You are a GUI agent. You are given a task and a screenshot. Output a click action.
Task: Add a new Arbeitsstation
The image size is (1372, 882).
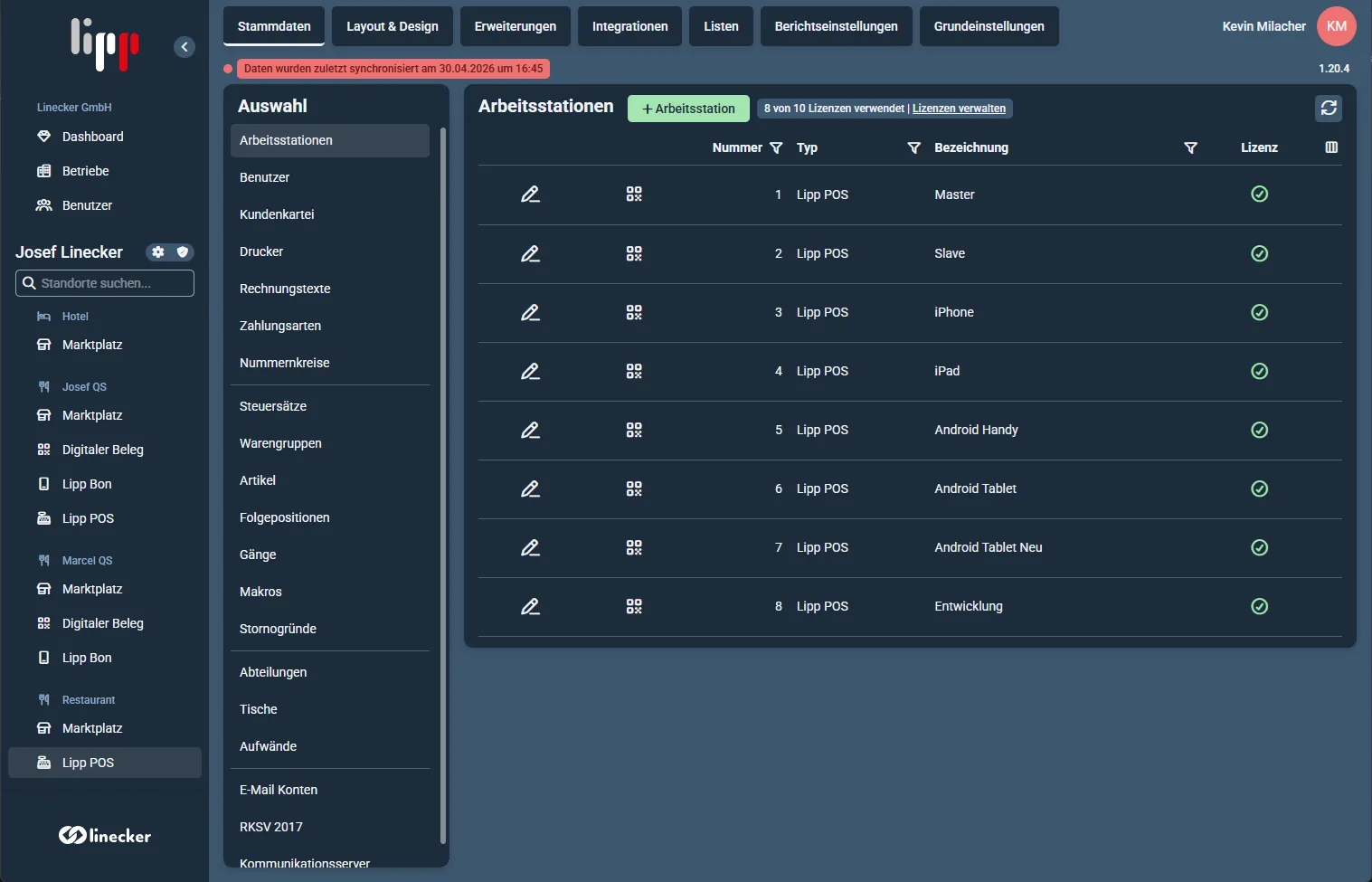click(x=688, y=109)
